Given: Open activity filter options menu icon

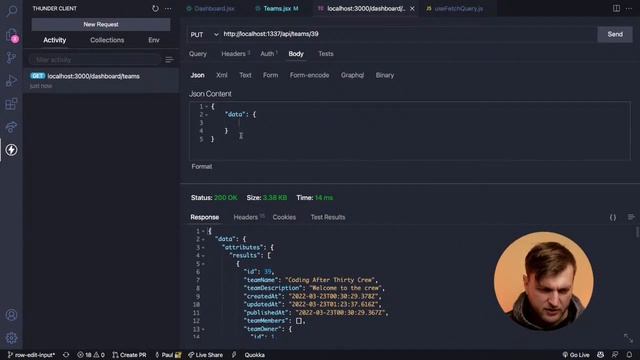Looking at the screenshot, I should (169, 60).
